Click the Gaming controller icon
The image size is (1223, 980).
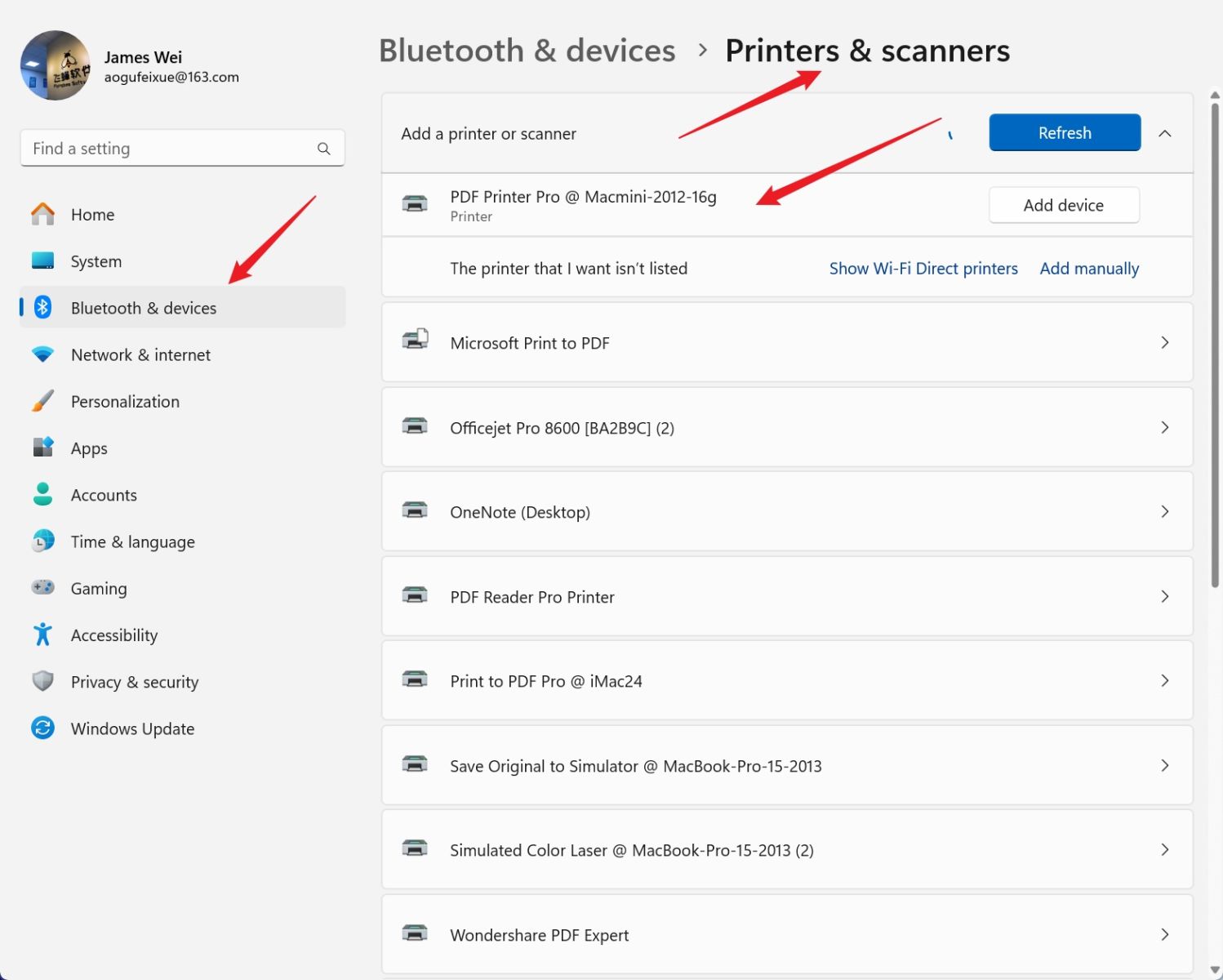click(x=42, y=587)
